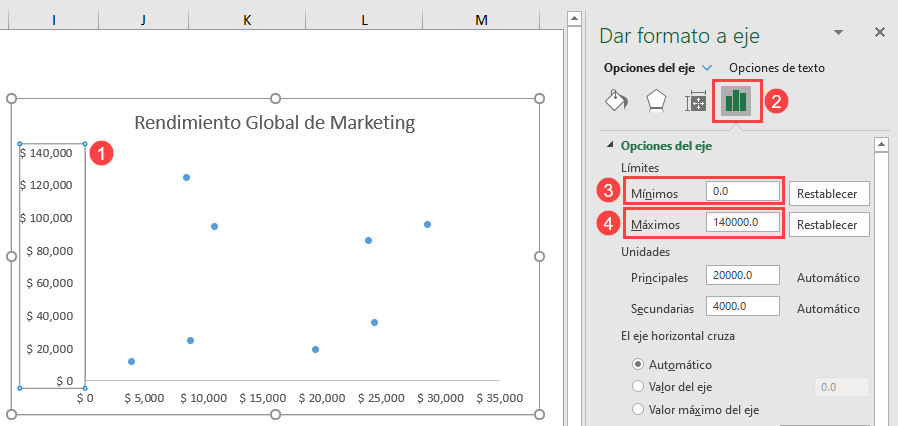Select column header M
The image size is (898, 426).
pyautogui.click(x=481, y=20)
